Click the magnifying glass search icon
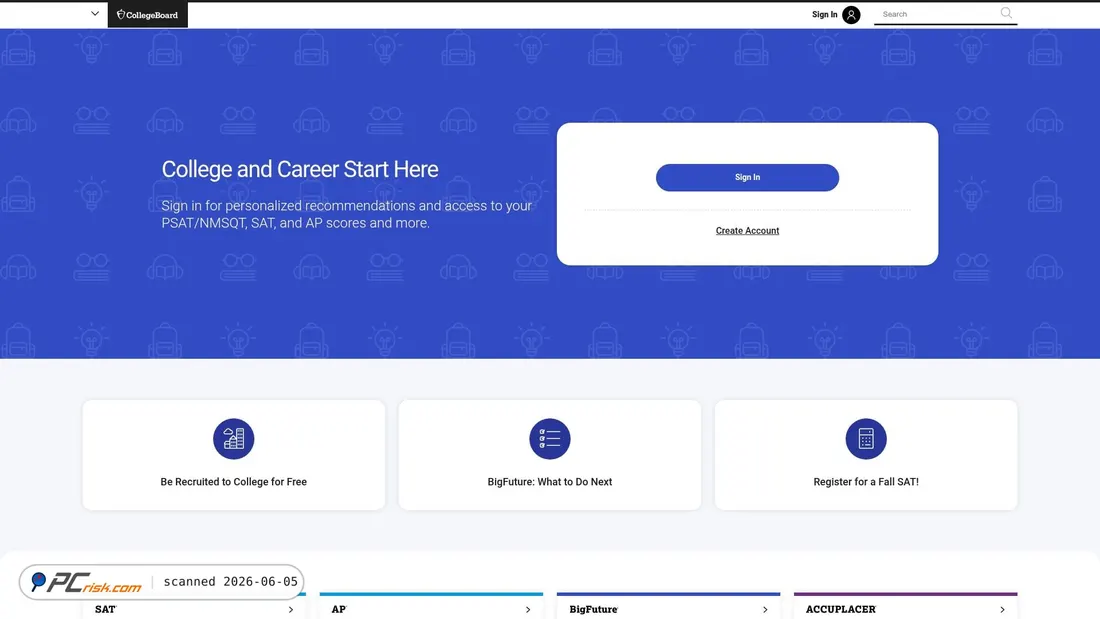 tap(1006, 13)
